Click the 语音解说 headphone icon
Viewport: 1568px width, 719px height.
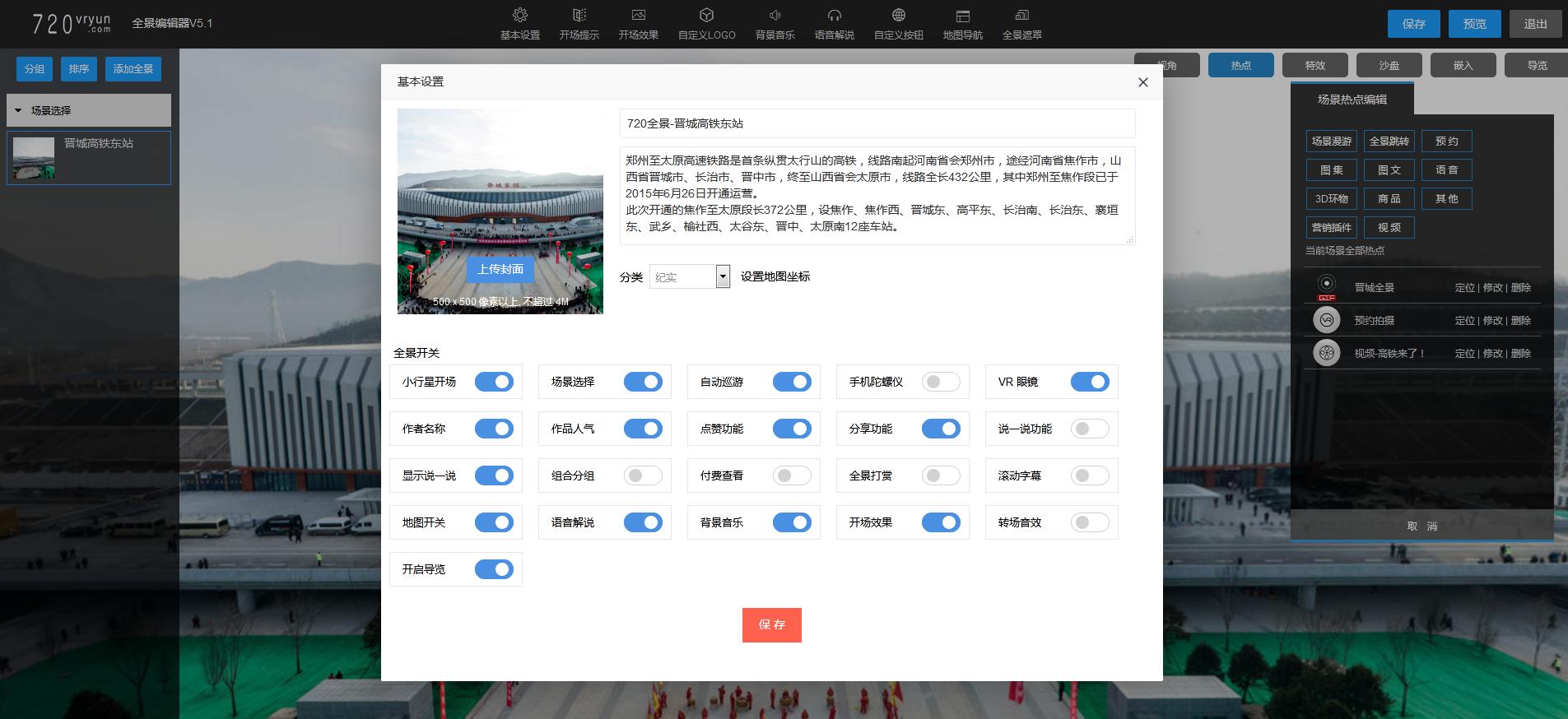tap(834, 16)
